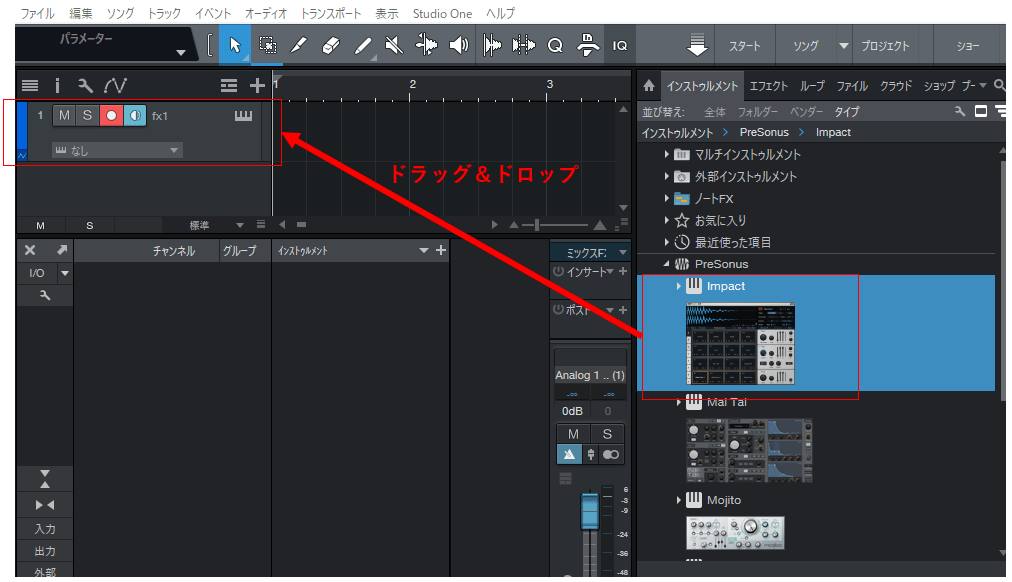The image size is (1012, 582).
Task: Click the Q quantize button
Action: click(555, 45)
